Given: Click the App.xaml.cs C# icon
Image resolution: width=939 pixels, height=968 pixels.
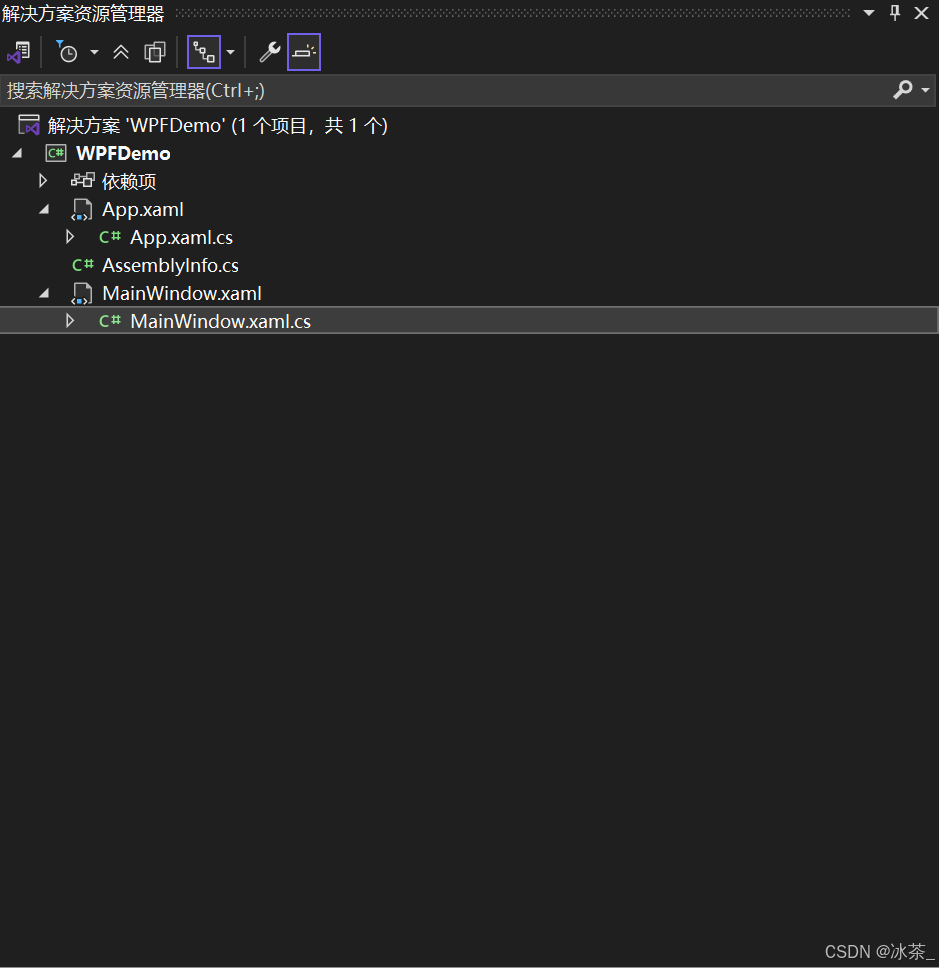Looking at the screenshot, I should click(110, 236).
